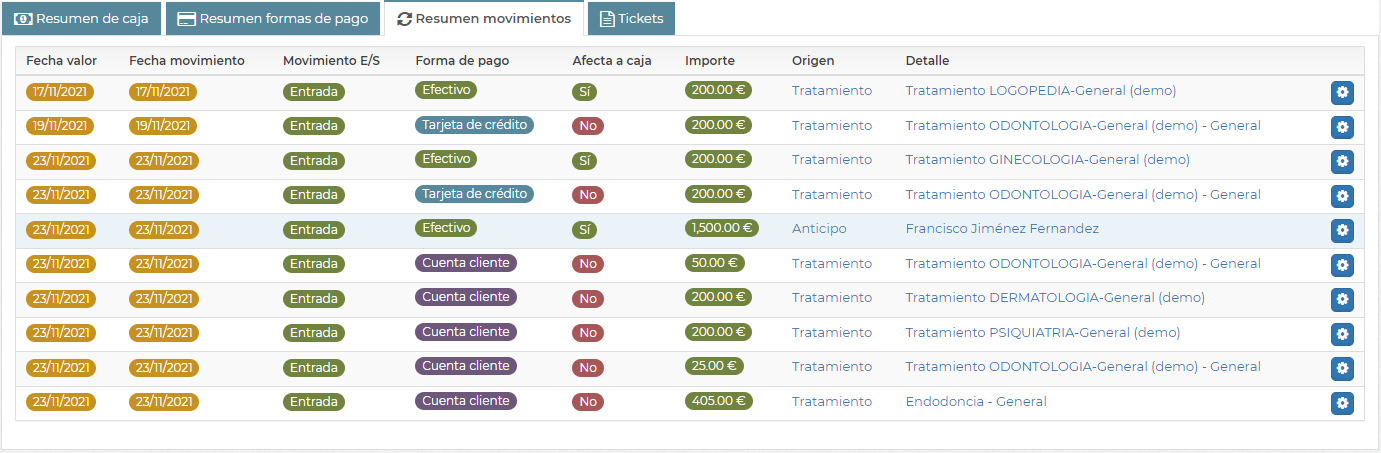
Task: Click gear icon for LOGOPEDIA treatment row
Action: coord(1342,93)
